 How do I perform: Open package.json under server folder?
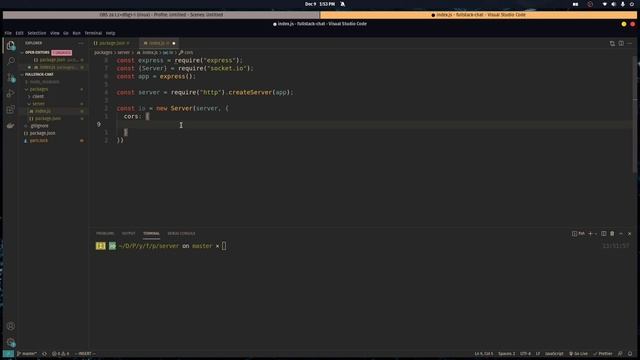coord(48,118)
